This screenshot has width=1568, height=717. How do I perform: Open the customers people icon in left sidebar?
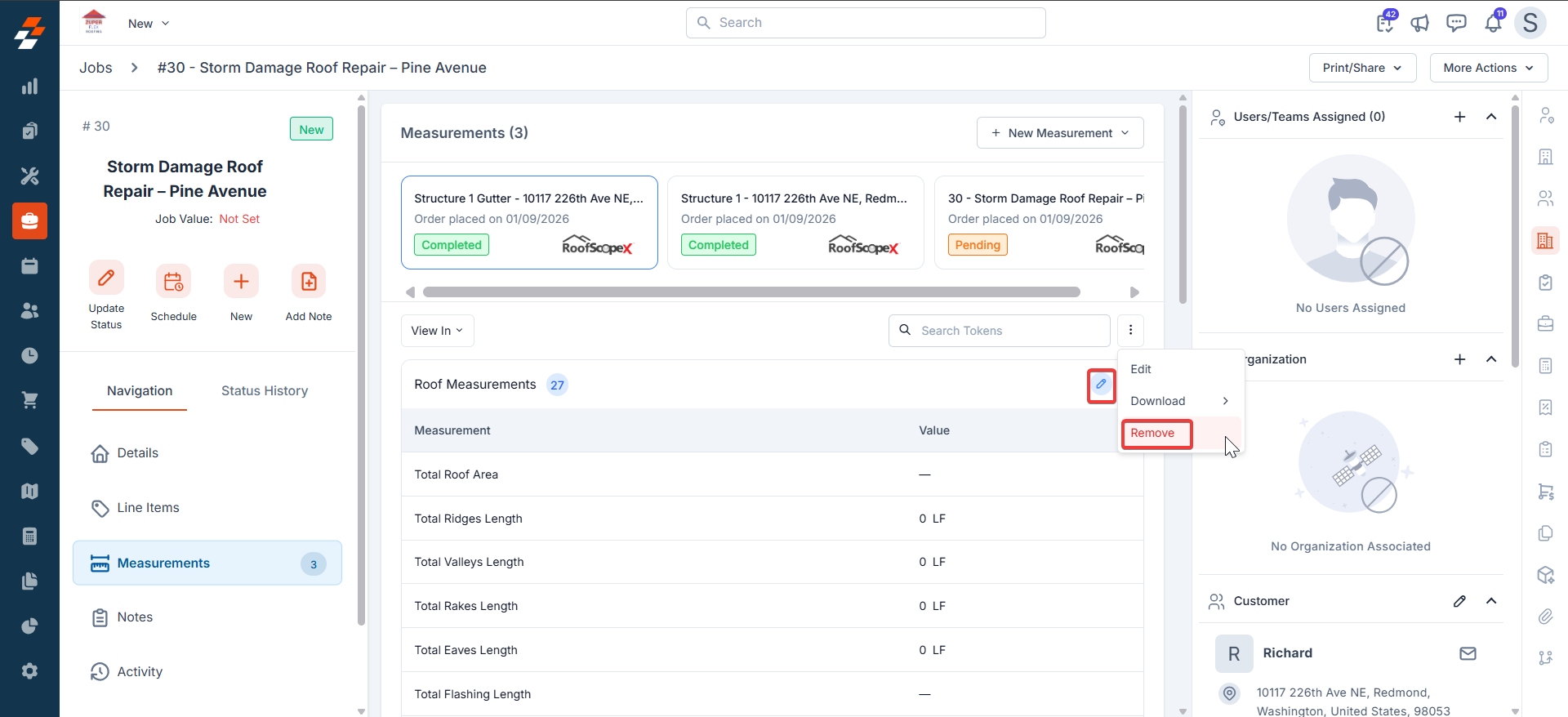[x=29, y=310]
